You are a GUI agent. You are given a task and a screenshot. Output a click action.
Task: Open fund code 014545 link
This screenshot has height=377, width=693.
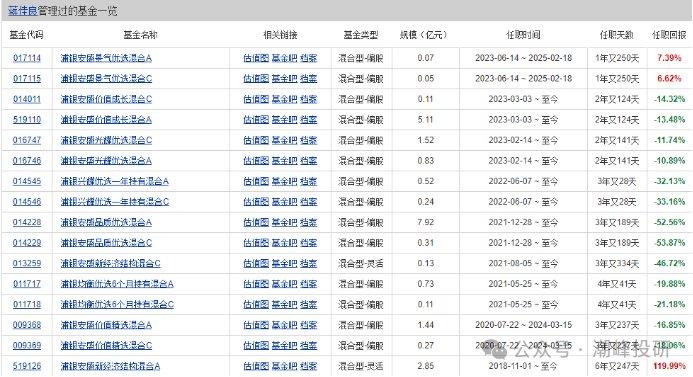pos(27,181)
